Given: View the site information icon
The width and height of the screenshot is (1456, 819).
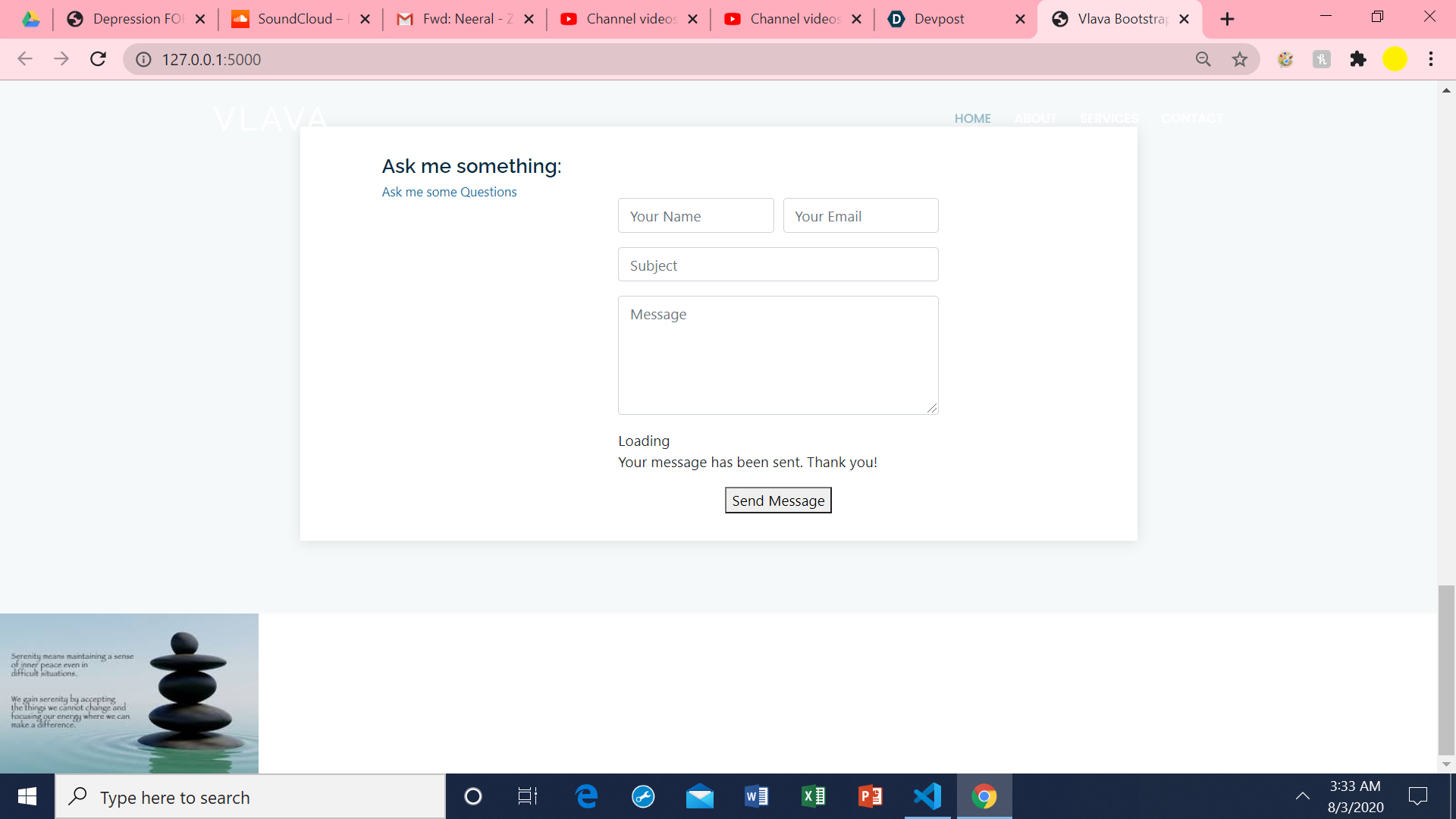Looking at the screenshot, I should (x=143, y=59).
